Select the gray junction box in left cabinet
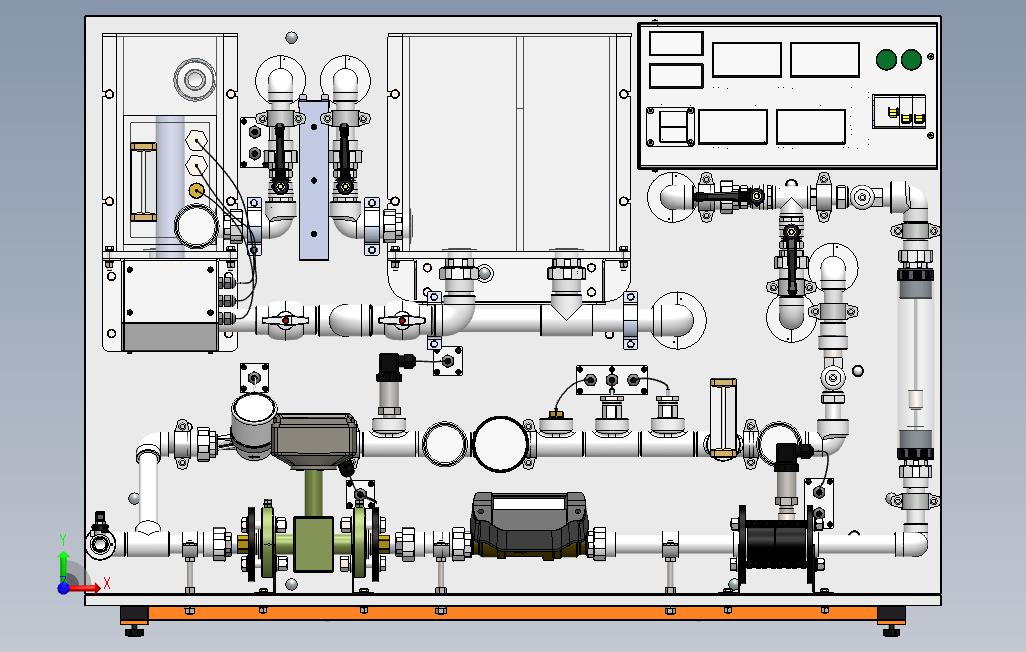Screen dimensions: 1026x652 [x=170, y=305]
